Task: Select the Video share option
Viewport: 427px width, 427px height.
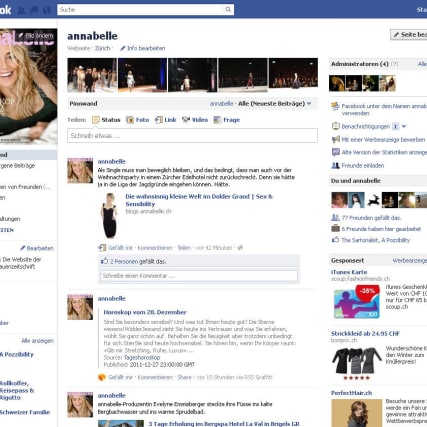Action: coord(195,120)
